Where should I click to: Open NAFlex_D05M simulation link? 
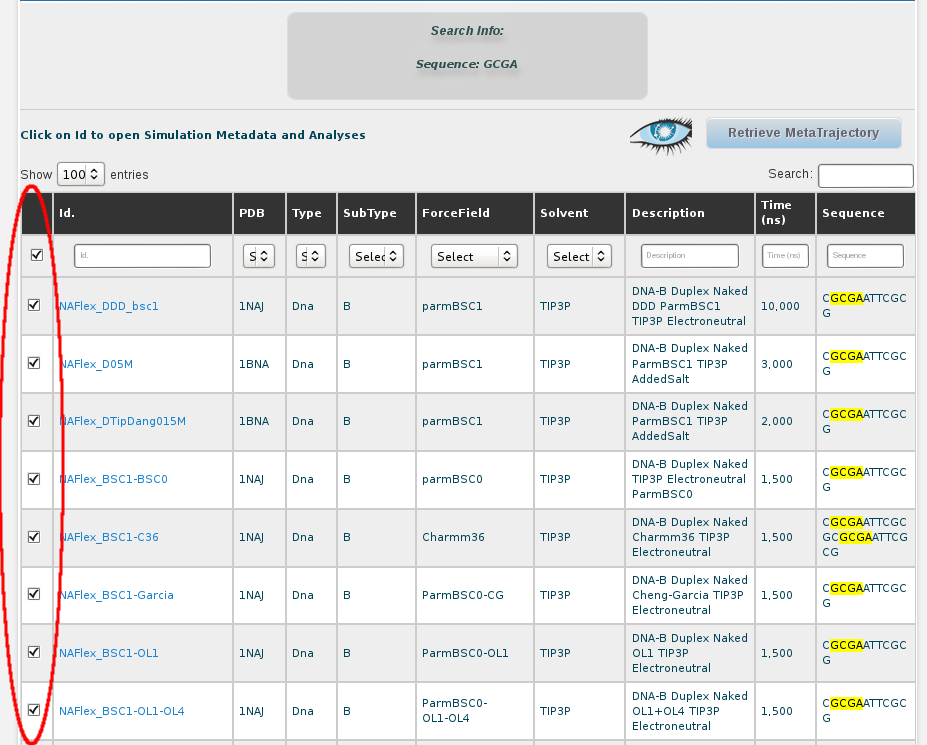click(96, 364)
